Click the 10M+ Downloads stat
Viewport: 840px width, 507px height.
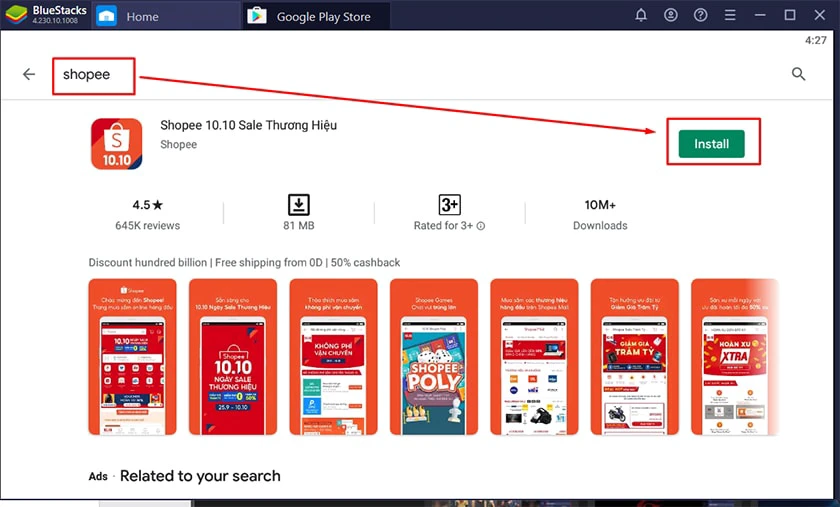click(600, 214)
